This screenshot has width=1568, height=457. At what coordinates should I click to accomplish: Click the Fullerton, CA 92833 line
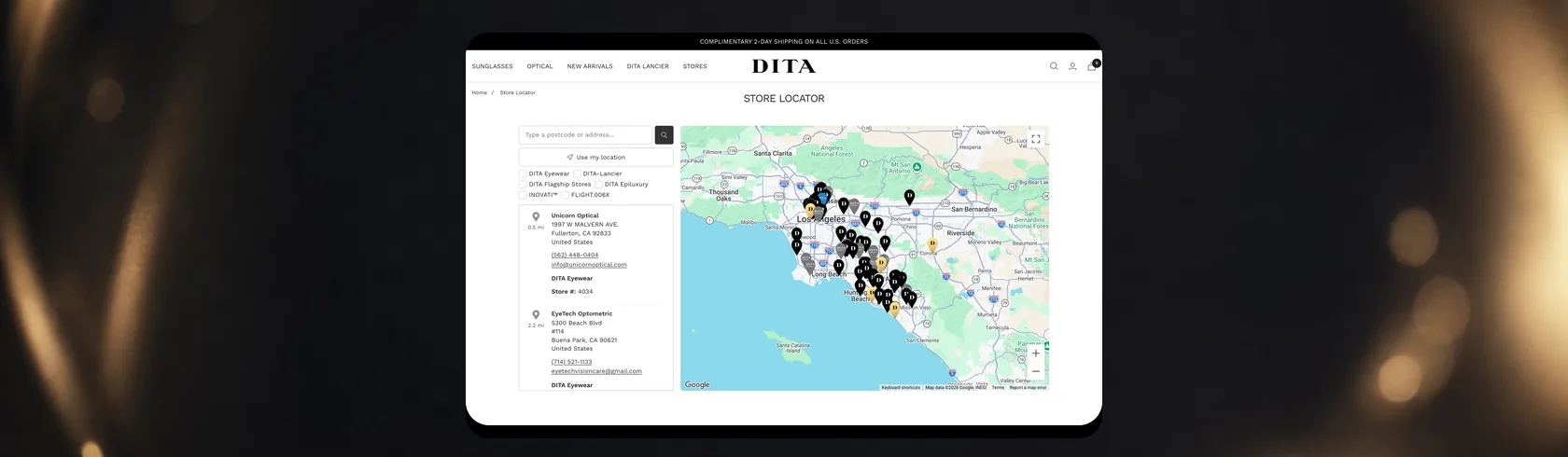click(x=581, y=233)
